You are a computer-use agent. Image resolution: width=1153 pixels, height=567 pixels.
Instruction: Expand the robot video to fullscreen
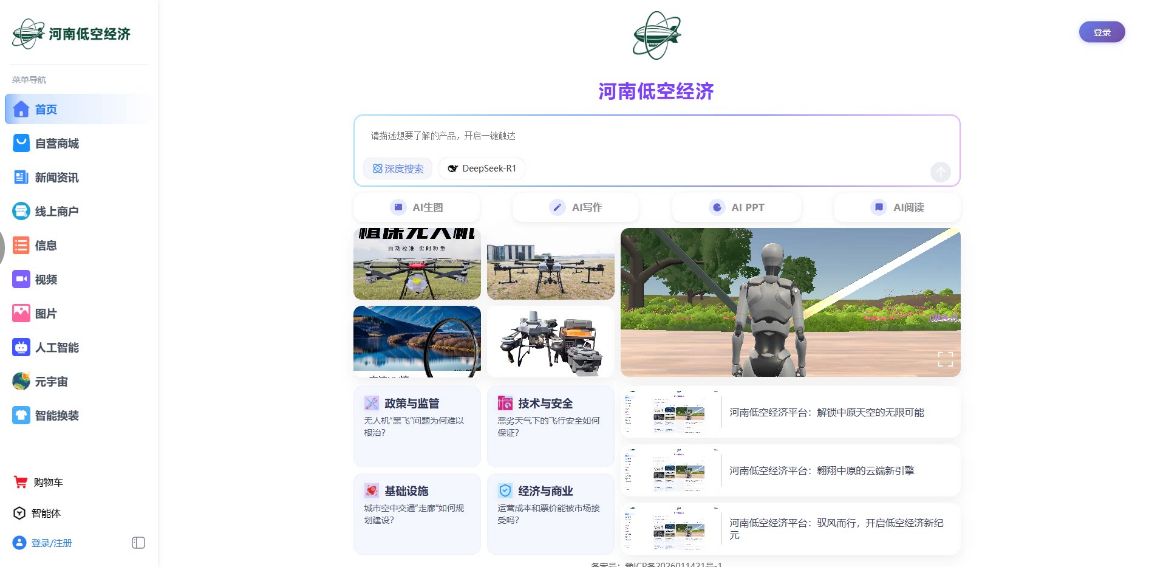944,359
